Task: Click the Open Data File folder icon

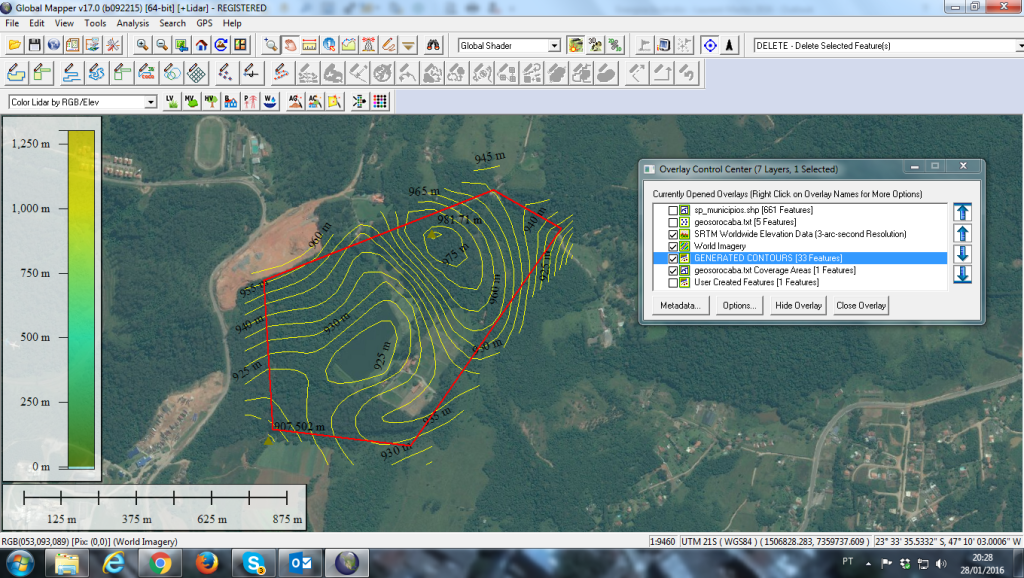Action: (14, 45)
